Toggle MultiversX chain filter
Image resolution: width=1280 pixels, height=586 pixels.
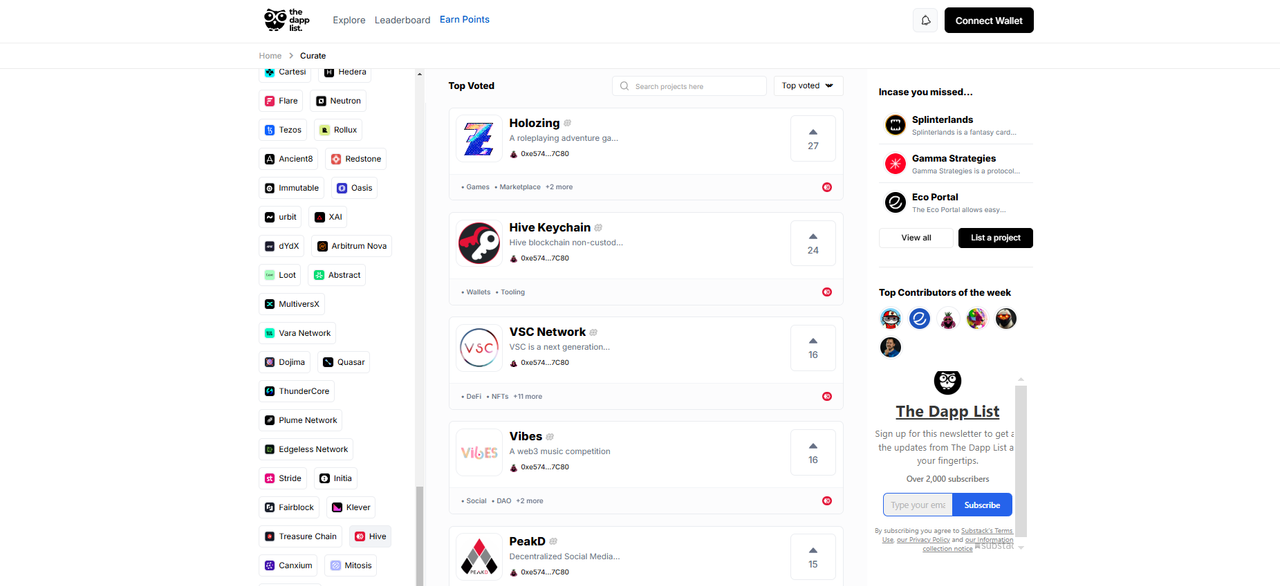(x=292, y=304)
